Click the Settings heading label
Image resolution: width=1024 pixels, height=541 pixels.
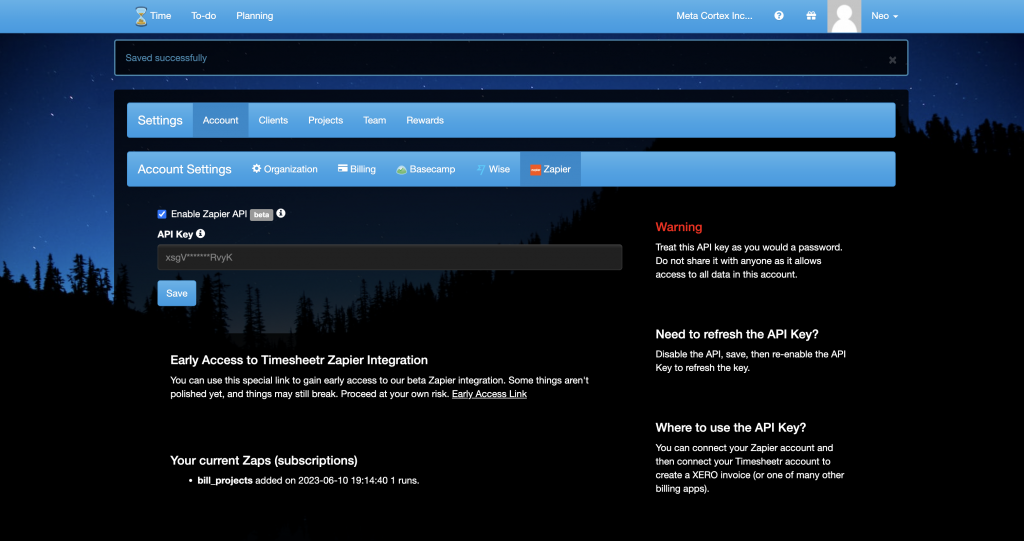tap(160, 120)
